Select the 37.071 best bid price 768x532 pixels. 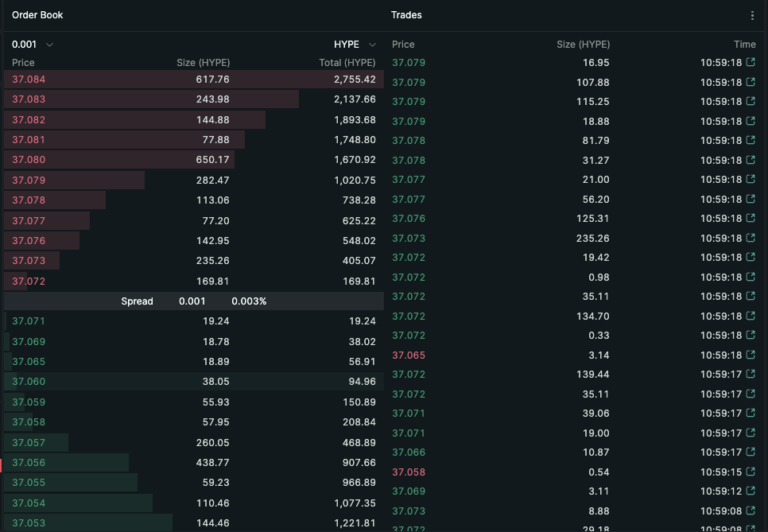point(29,321)
